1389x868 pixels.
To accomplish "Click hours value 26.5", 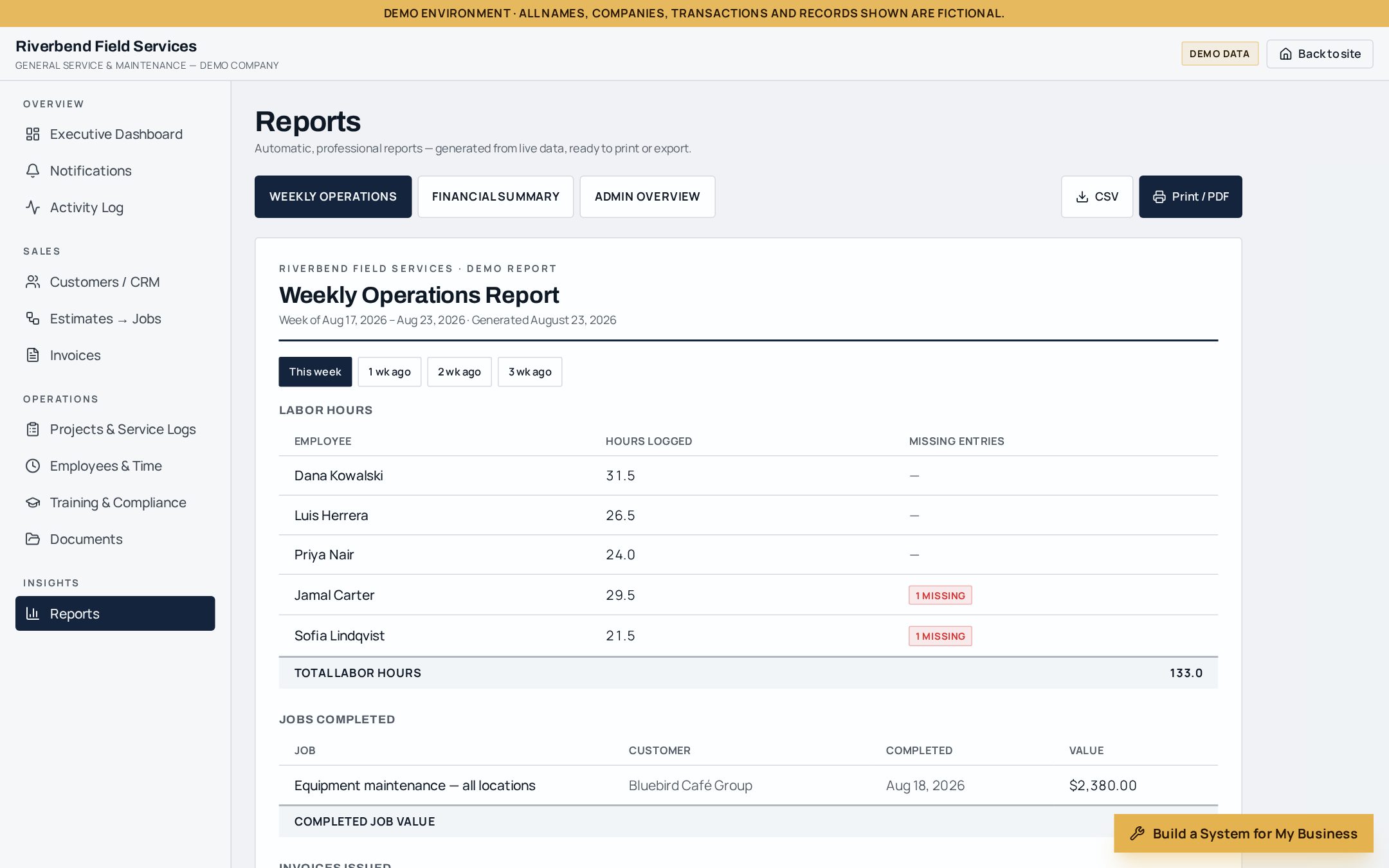I will tap(621, 516).
